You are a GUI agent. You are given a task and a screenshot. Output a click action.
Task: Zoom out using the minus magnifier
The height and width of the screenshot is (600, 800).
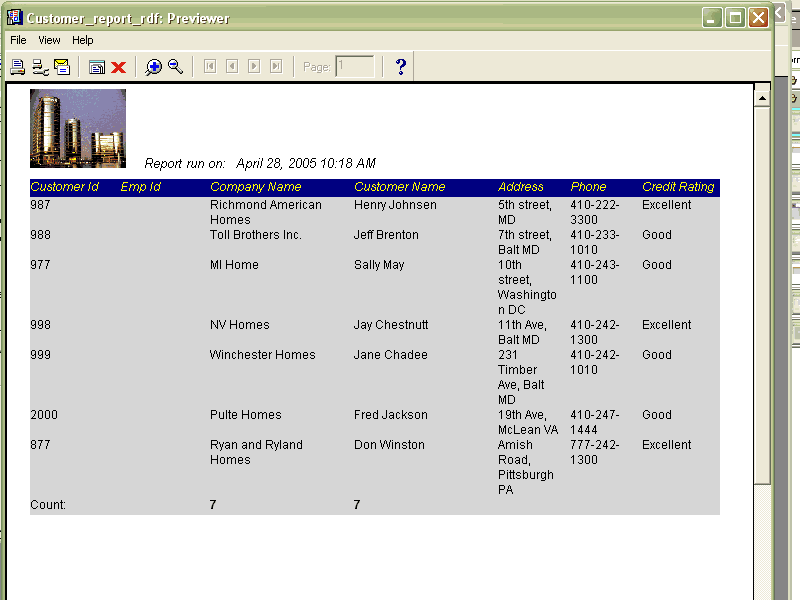175,67
